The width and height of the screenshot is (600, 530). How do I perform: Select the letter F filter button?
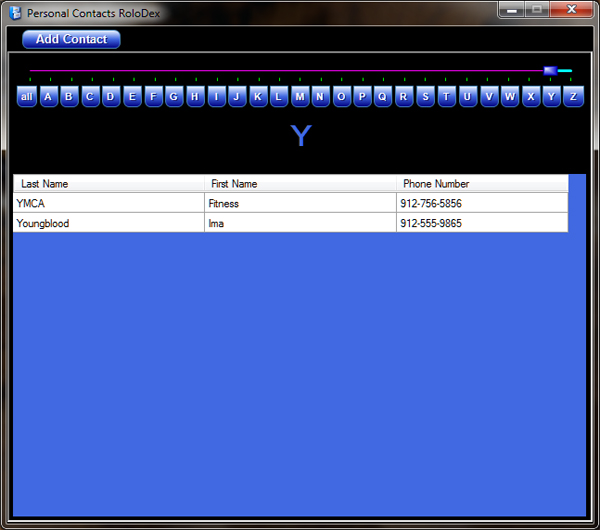(x=153, y=96)
